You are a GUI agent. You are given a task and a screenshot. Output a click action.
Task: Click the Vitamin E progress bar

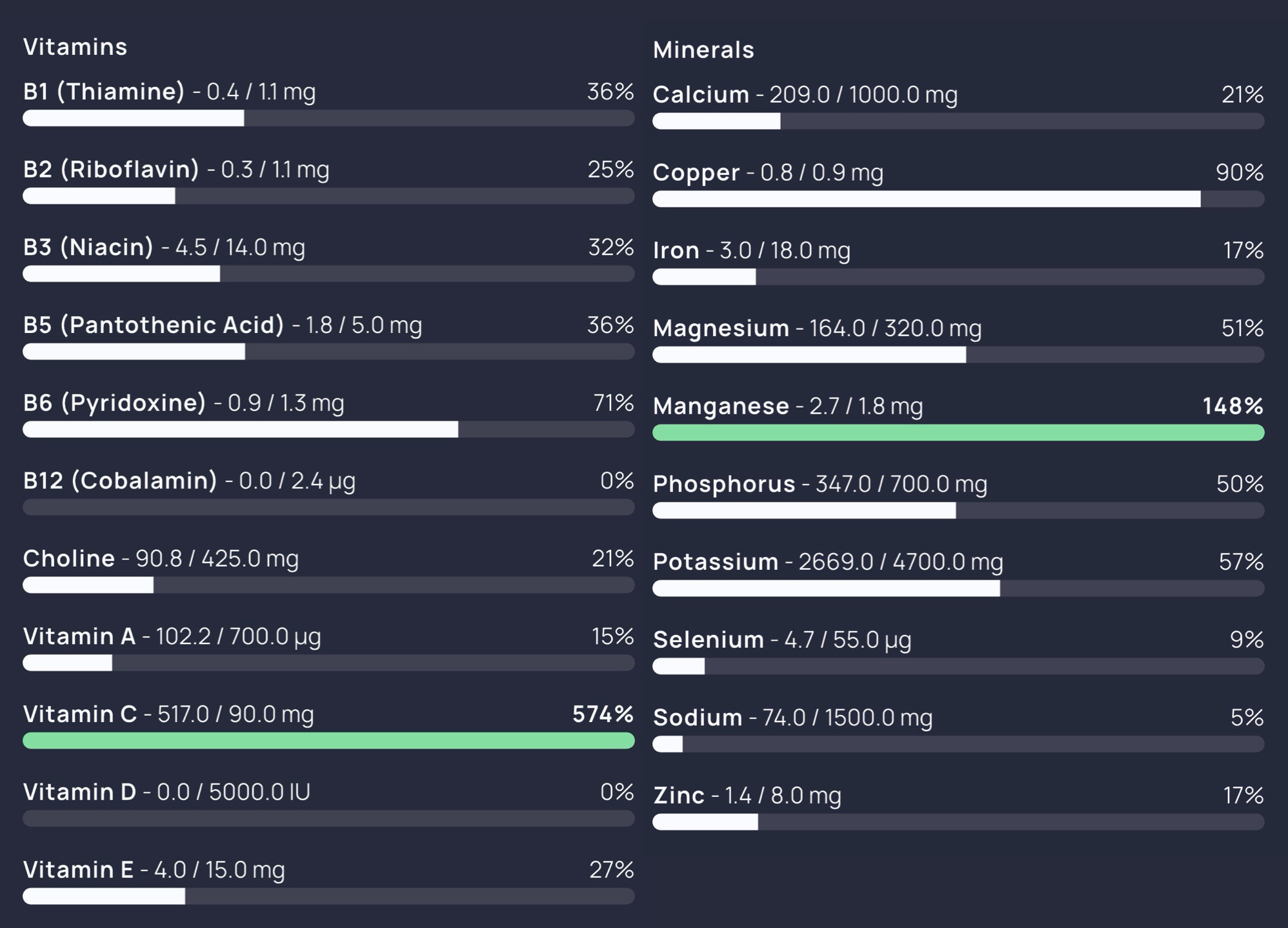click(x=328, y=896)
